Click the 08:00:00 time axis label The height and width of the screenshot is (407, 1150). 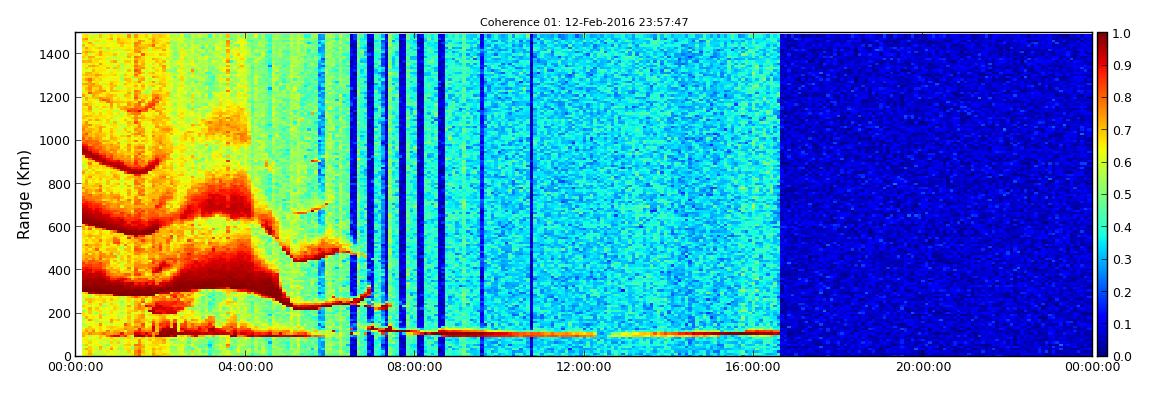point(414,367)
